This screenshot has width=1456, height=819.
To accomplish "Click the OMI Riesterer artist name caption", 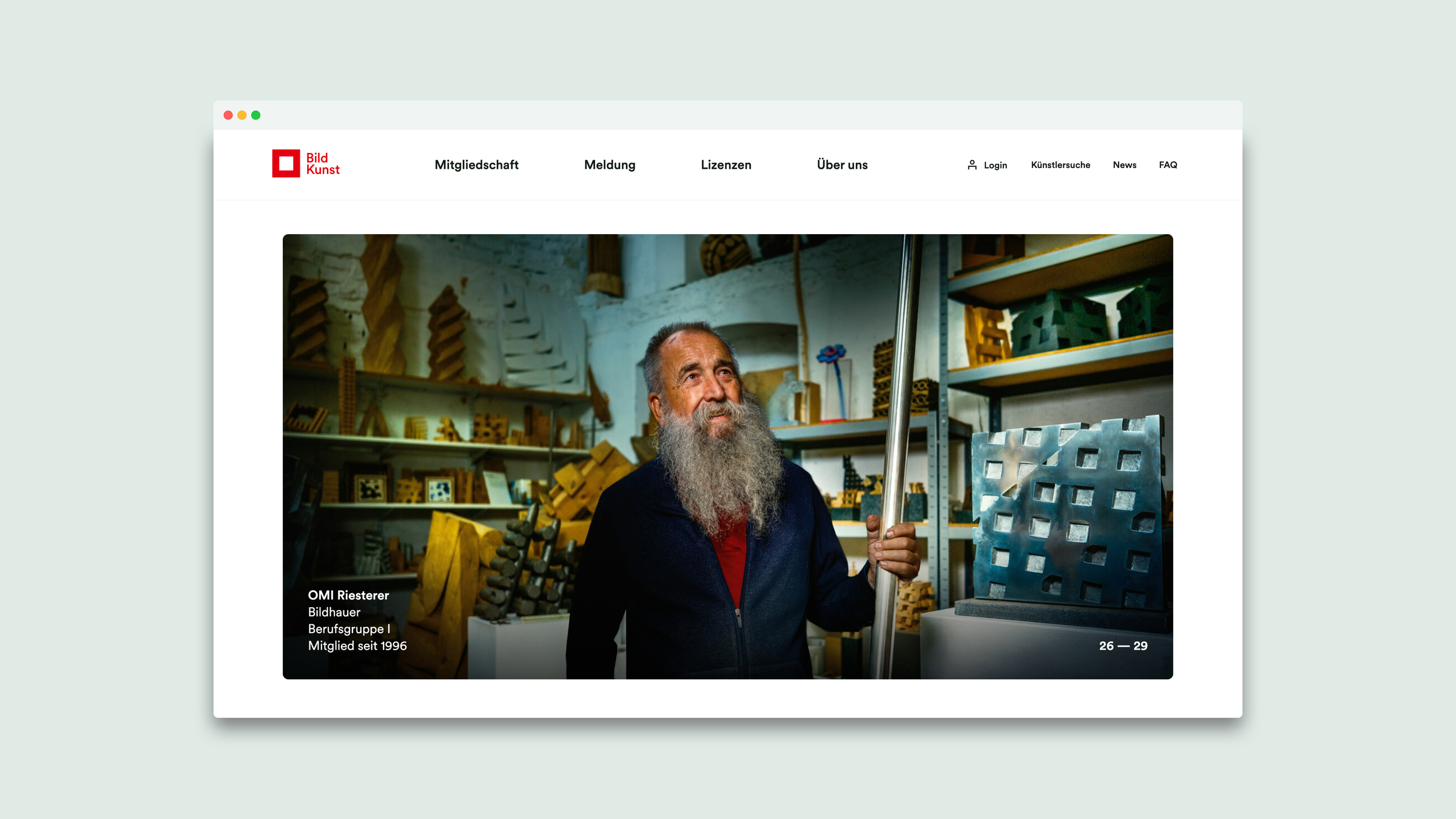I will [348, 595].
